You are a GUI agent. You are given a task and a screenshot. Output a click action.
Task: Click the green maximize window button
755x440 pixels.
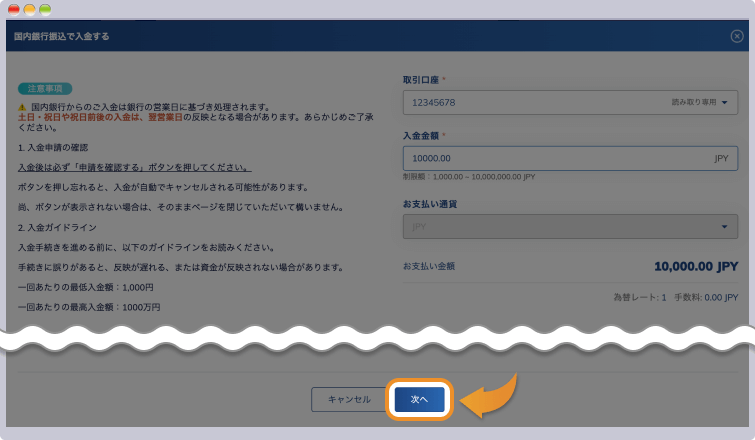click(x=45, y=9)
